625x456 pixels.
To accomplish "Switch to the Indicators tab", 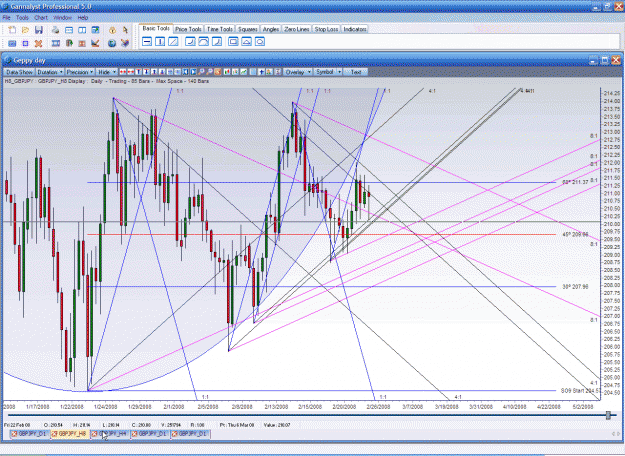I will point(355,29).
